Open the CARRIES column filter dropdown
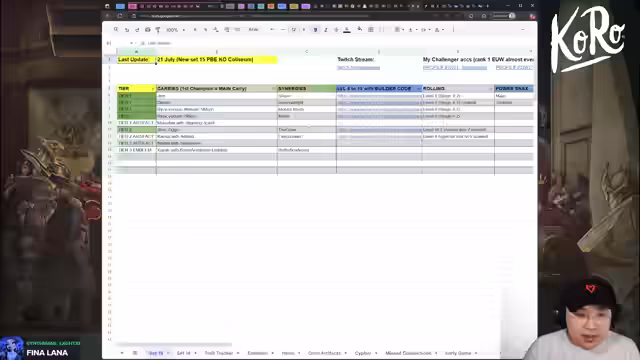Image resolution: width=640 pixels, height=360 pixels. 274,89
